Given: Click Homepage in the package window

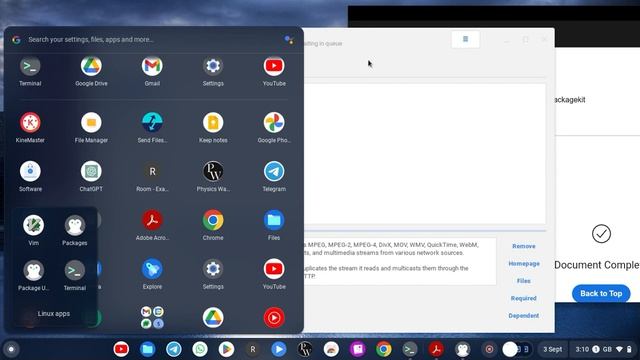Looking at the screenshot, I should click(524, 264).
